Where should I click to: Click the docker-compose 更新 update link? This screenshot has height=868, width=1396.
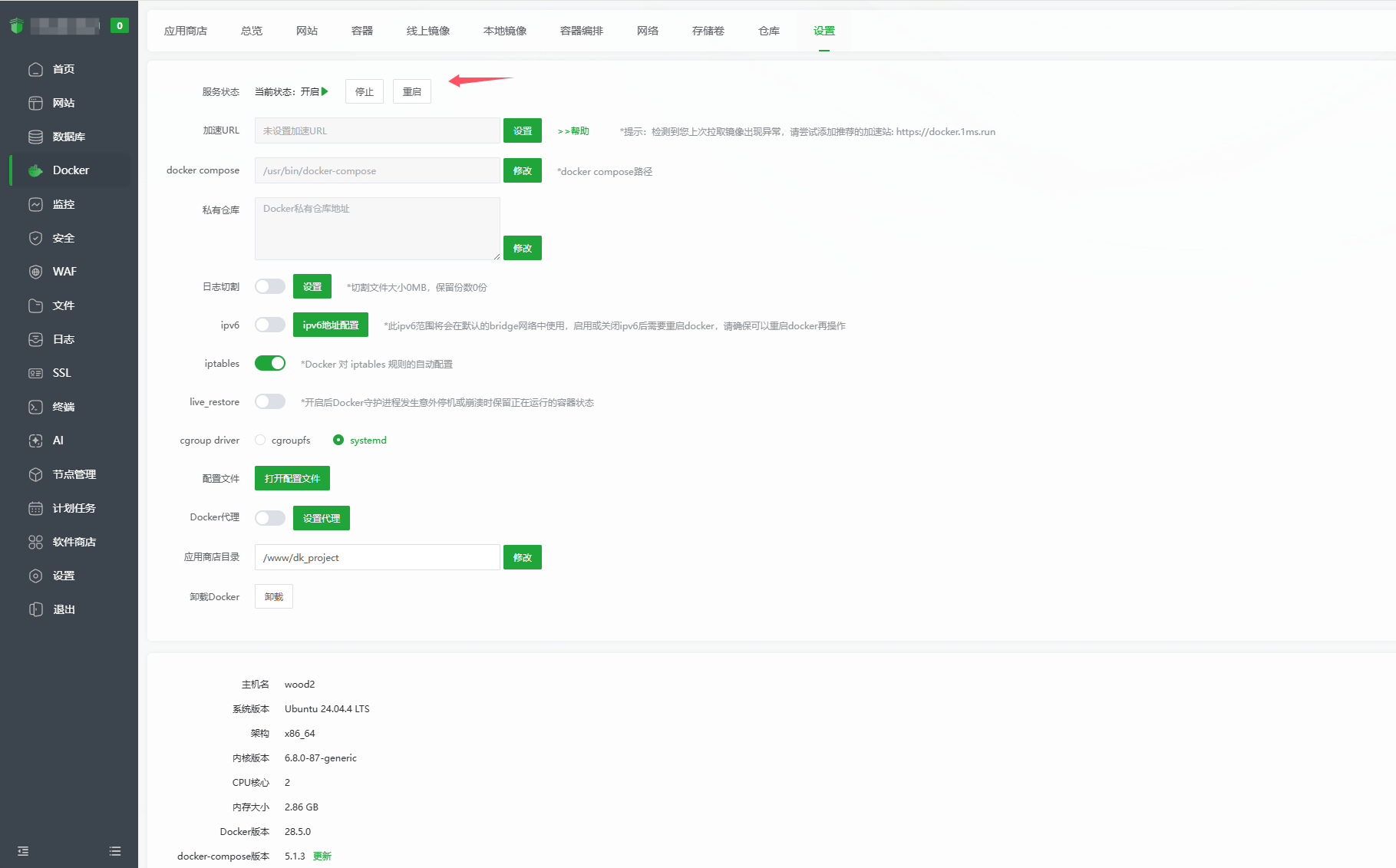point(322,856)
